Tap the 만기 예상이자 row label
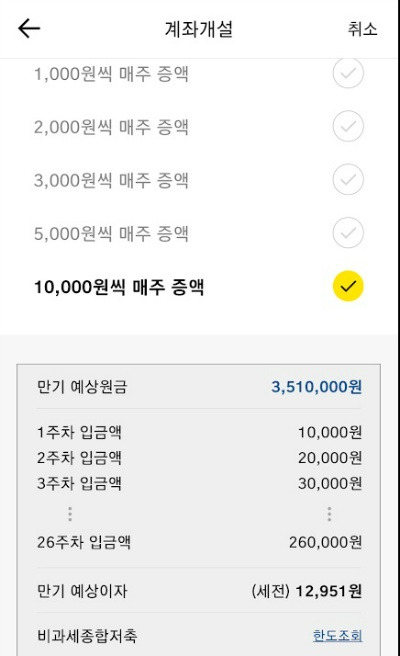 [82, 591]
